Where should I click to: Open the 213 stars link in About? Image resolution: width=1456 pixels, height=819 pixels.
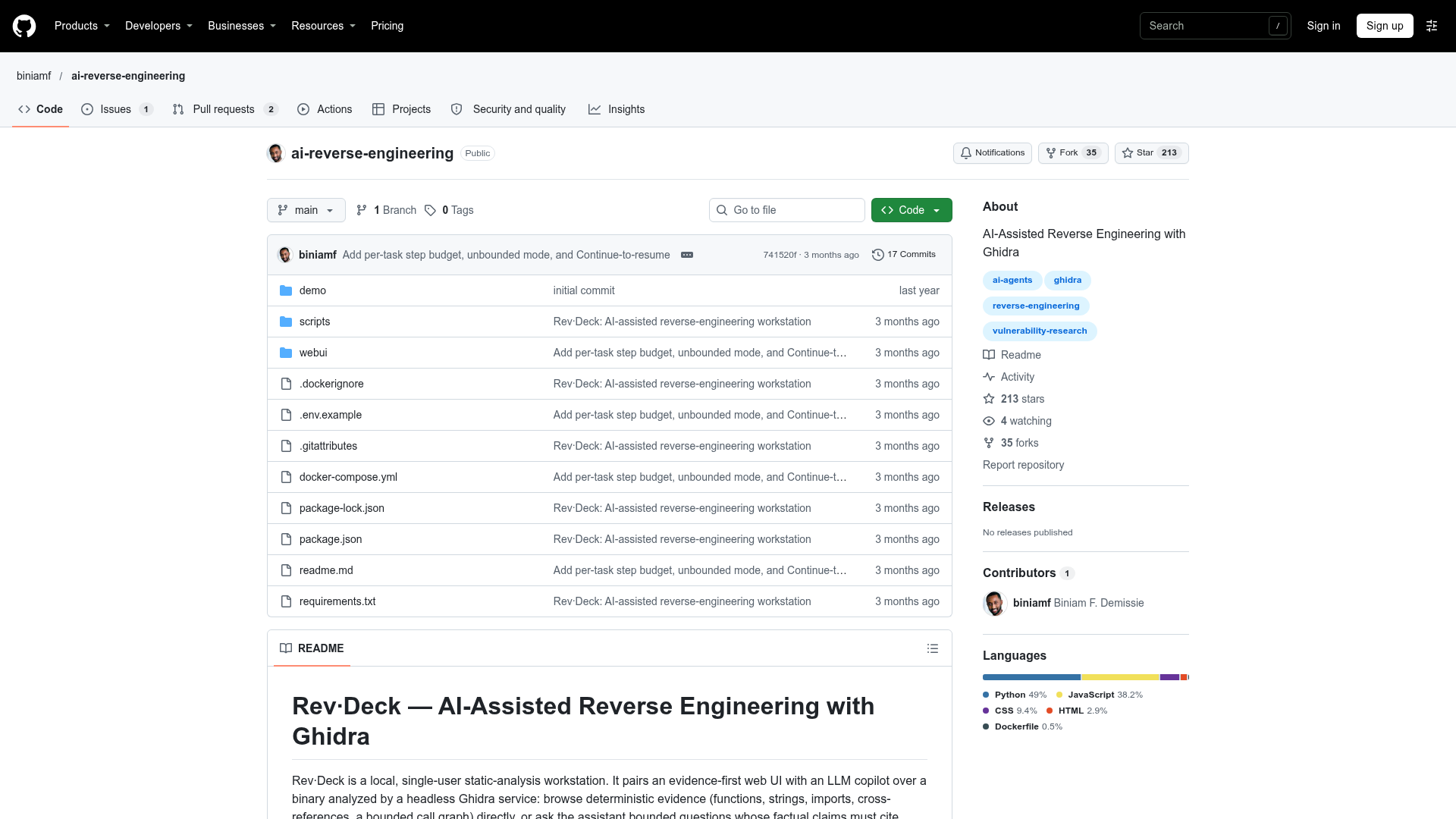(x=1014, y=399)
